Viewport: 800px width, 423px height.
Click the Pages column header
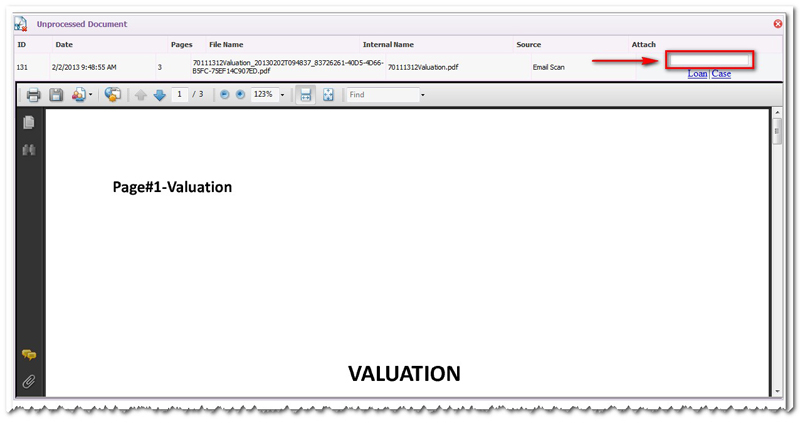point(182,44)
